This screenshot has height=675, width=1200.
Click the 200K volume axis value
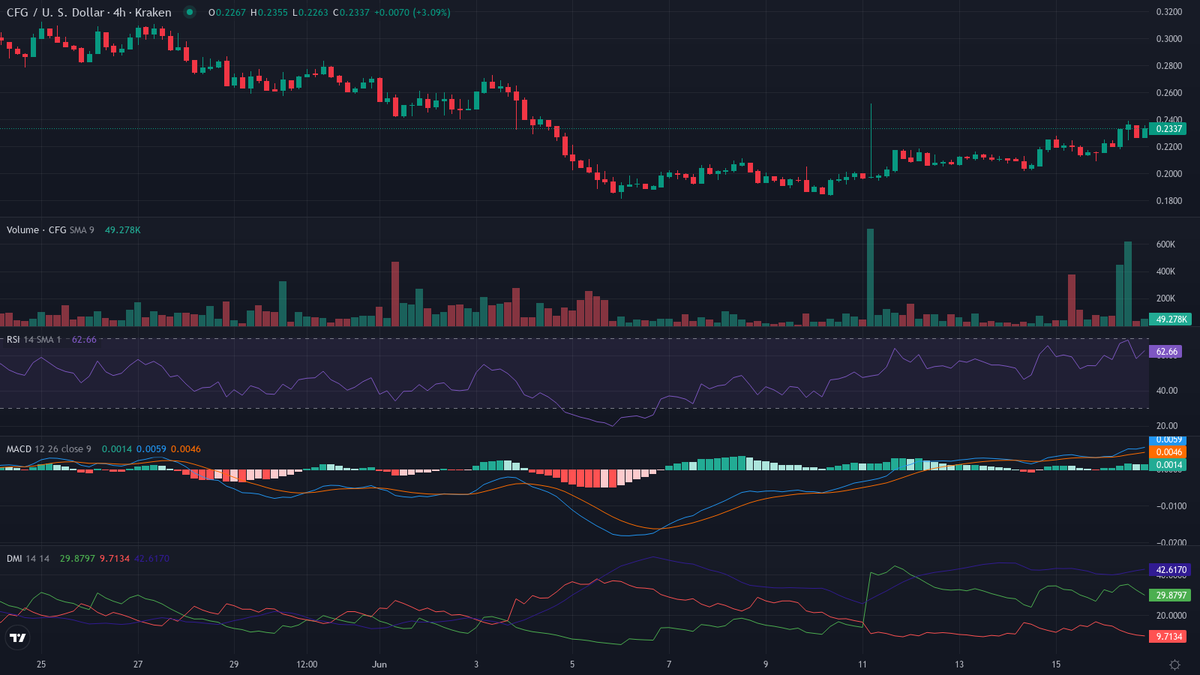coord(1166,299)
